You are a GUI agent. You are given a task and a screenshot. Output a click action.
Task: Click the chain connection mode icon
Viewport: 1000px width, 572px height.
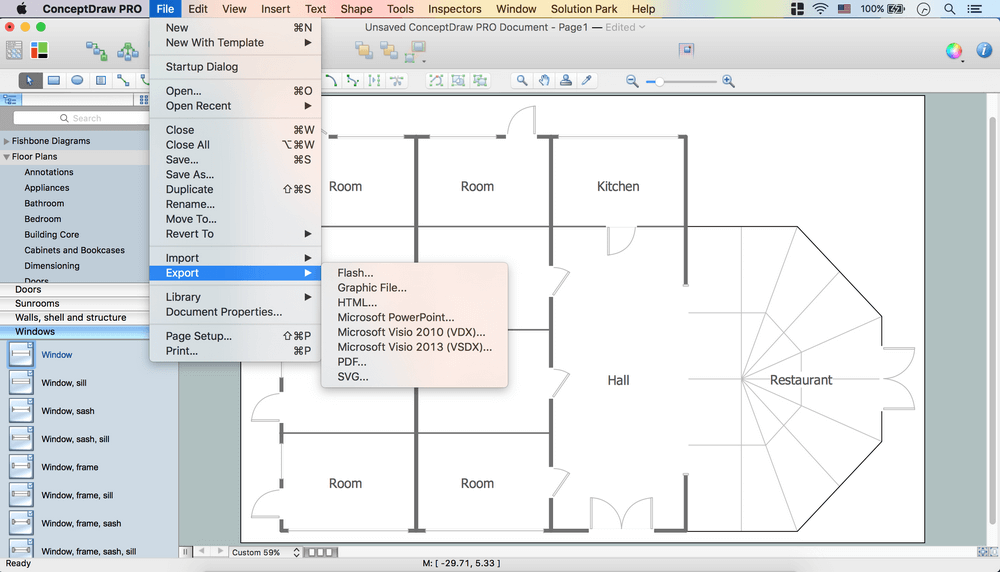coord(96,51)
